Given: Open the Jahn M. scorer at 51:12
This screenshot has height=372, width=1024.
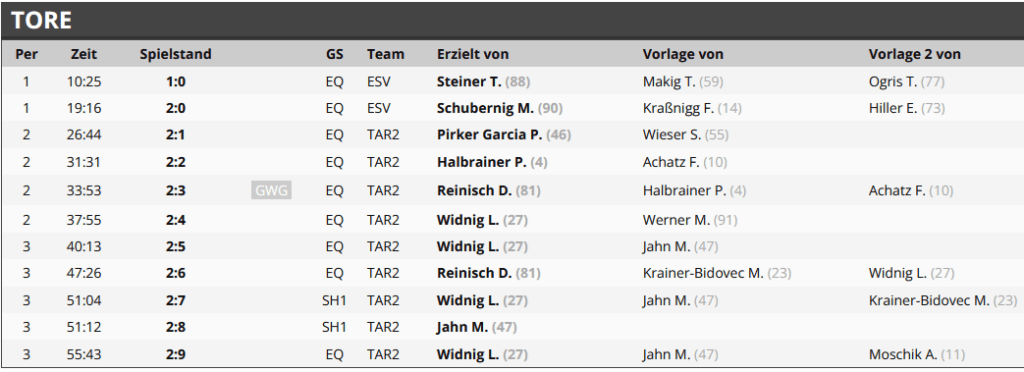Looking at the screenshot, I should point(462,328).
